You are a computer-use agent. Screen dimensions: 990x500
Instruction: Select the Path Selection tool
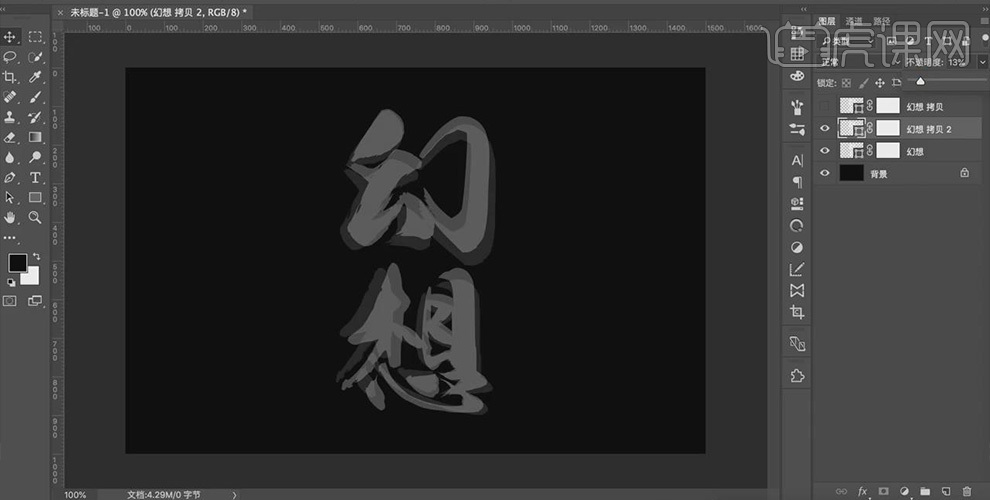pyautogui.click(x=9, y=198)
